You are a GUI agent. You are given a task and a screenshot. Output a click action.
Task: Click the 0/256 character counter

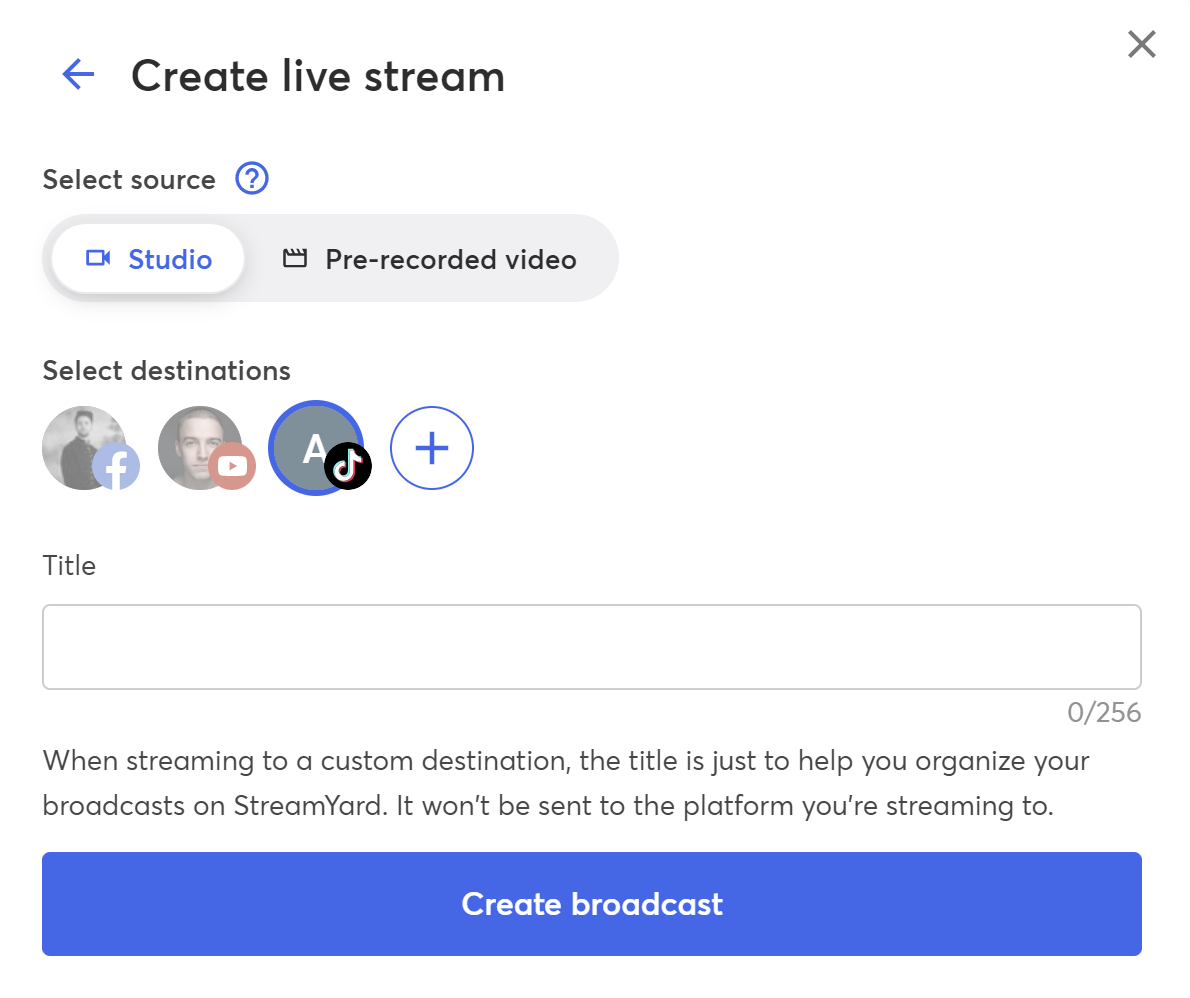click(1103, 713)
